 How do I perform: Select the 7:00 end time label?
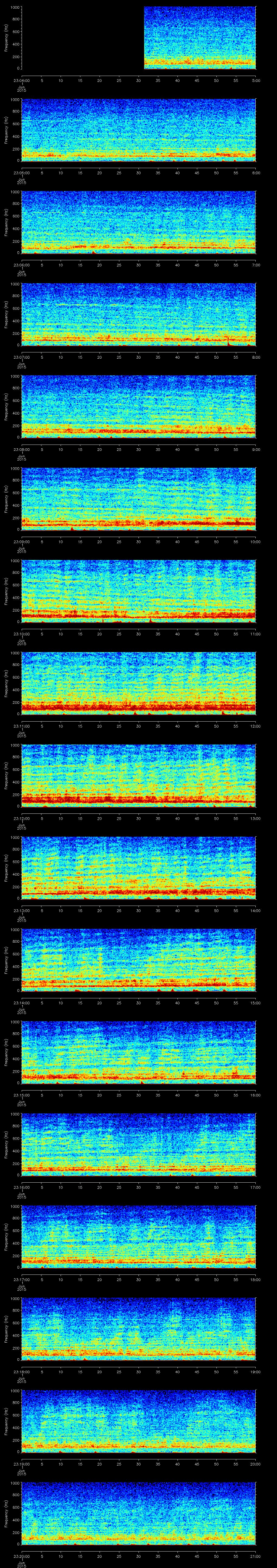click(256, 265)
